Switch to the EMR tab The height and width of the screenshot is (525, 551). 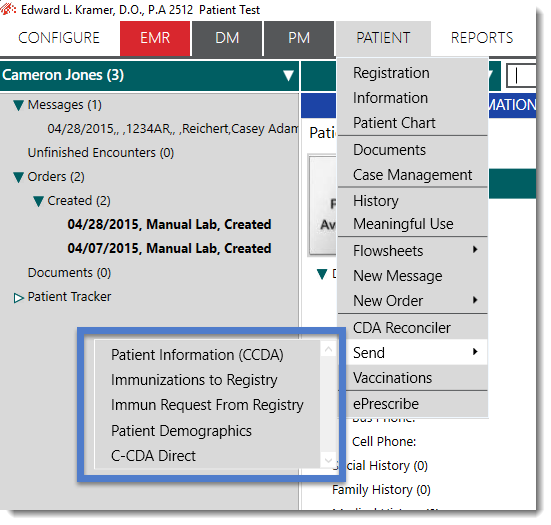pyautogui.click(x=155, y=38)
